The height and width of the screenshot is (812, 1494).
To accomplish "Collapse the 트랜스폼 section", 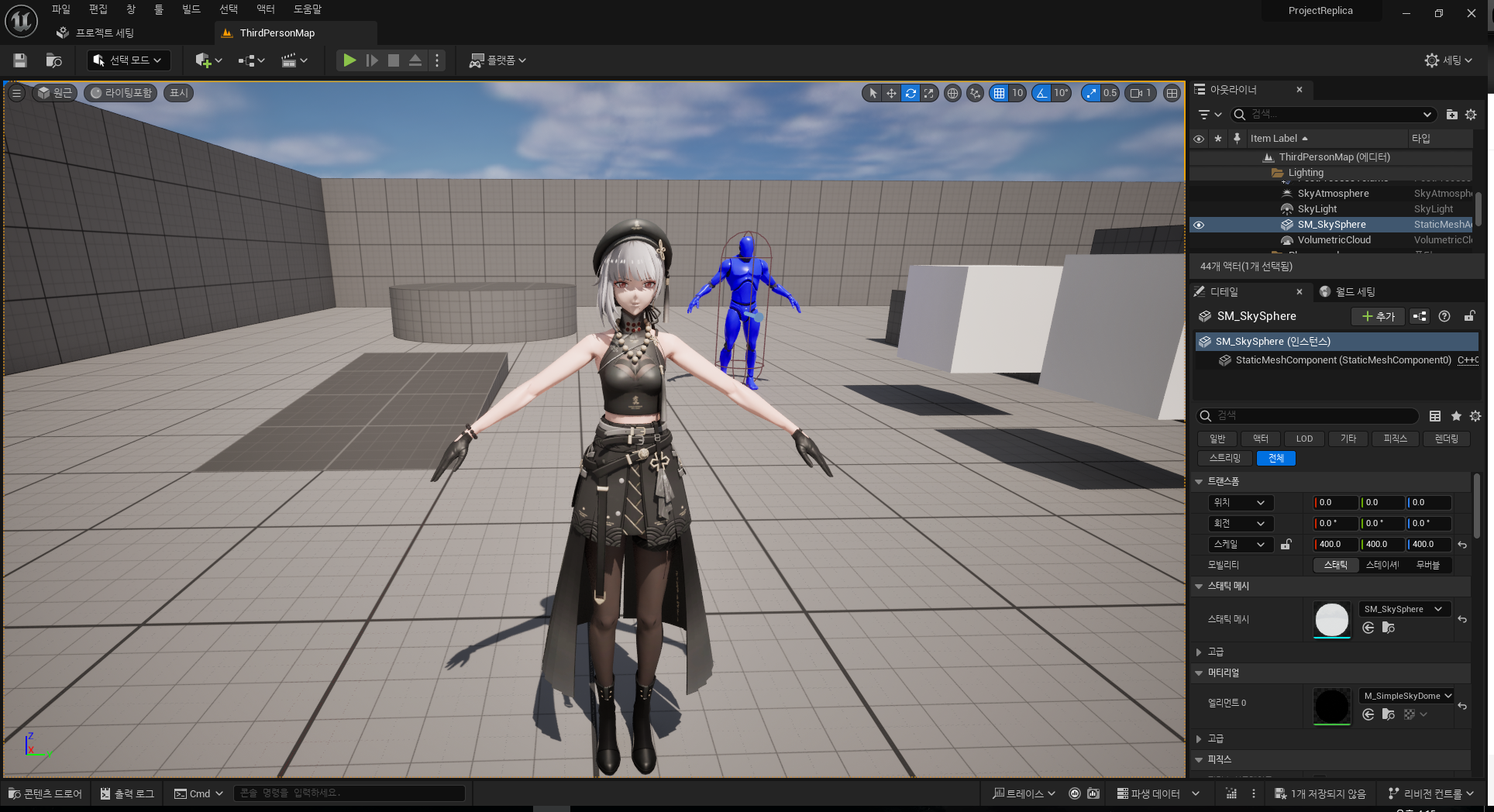I will 1199,482.
